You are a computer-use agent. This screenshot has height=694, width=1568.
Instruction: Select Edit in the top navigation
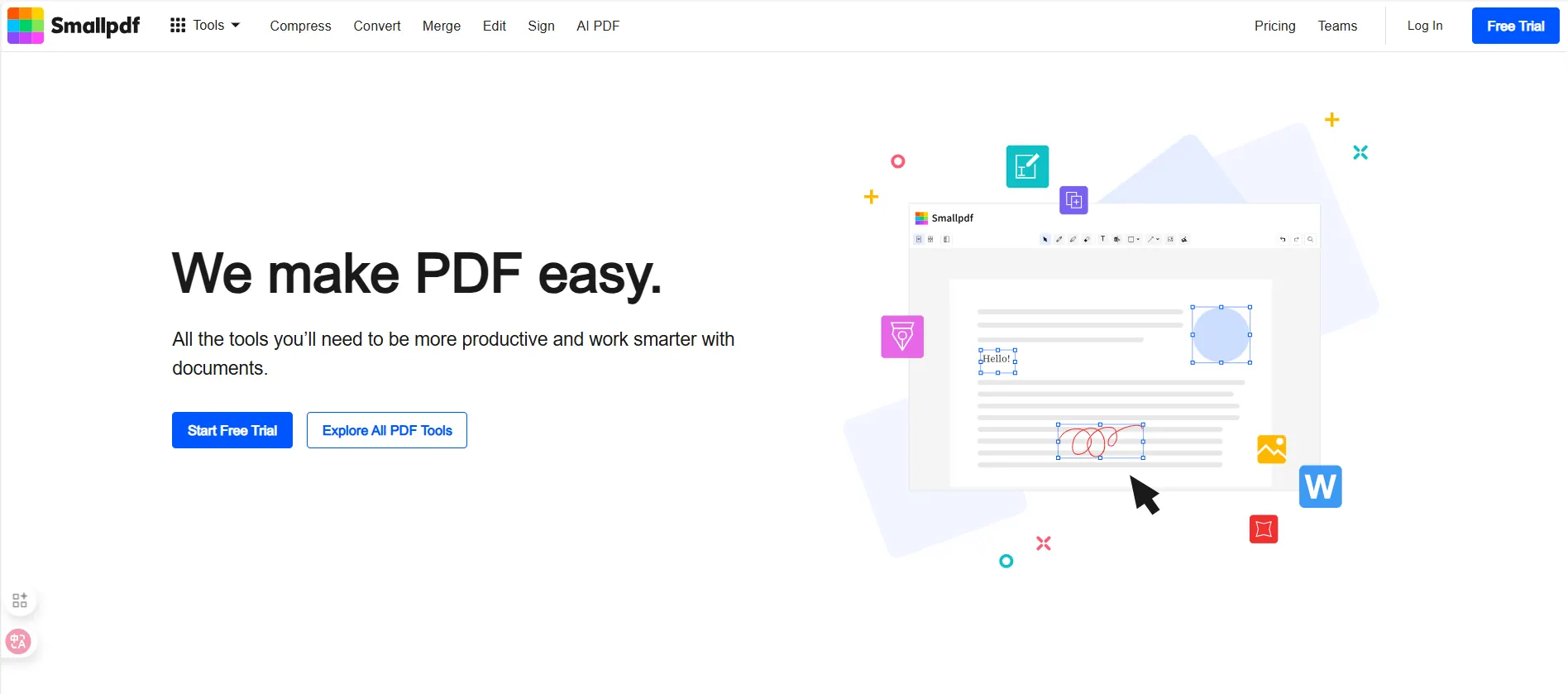(495, 26)
